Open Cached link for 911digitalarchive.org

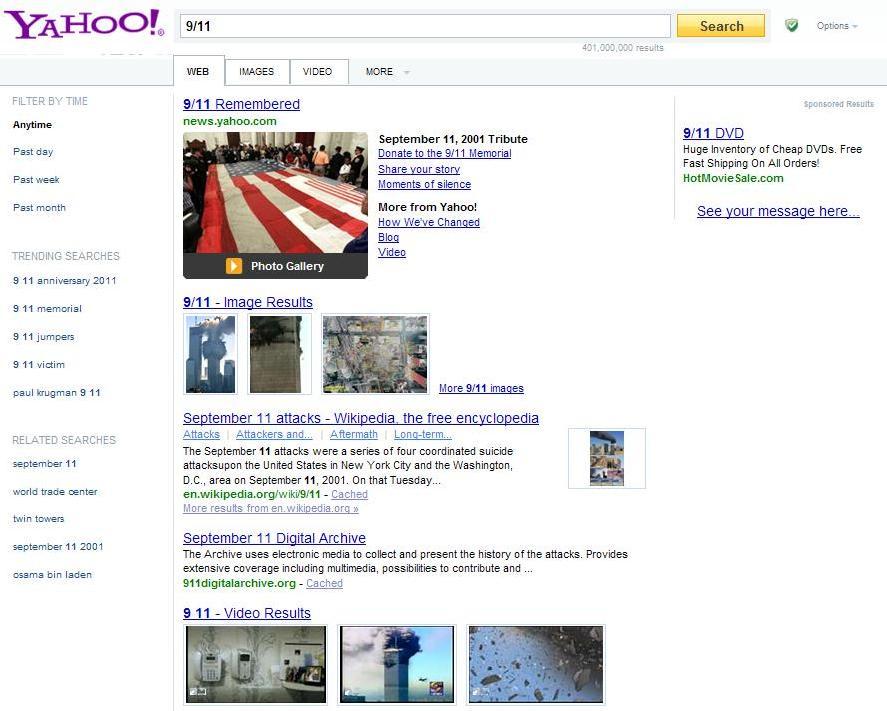point(325,583)
